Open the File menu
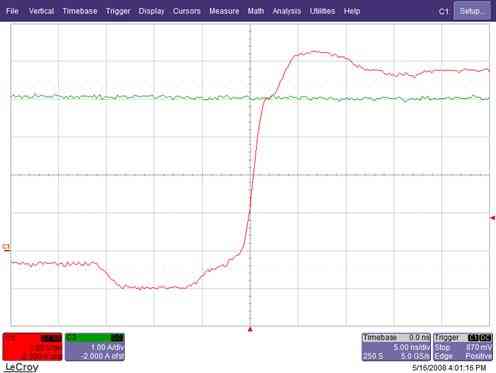Viewport: 496px width, 373px height. pos(12,11)
